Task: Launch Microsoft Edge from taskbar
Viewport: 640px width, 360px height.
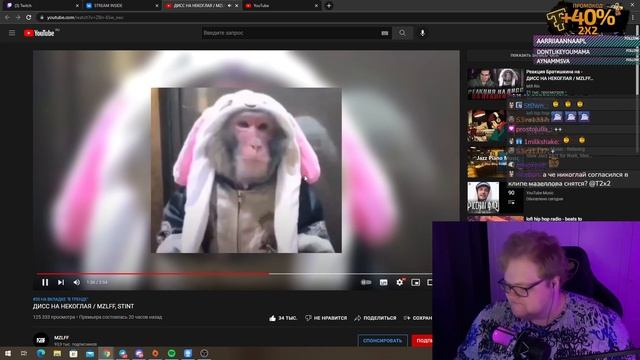Action: coord(41,353)
